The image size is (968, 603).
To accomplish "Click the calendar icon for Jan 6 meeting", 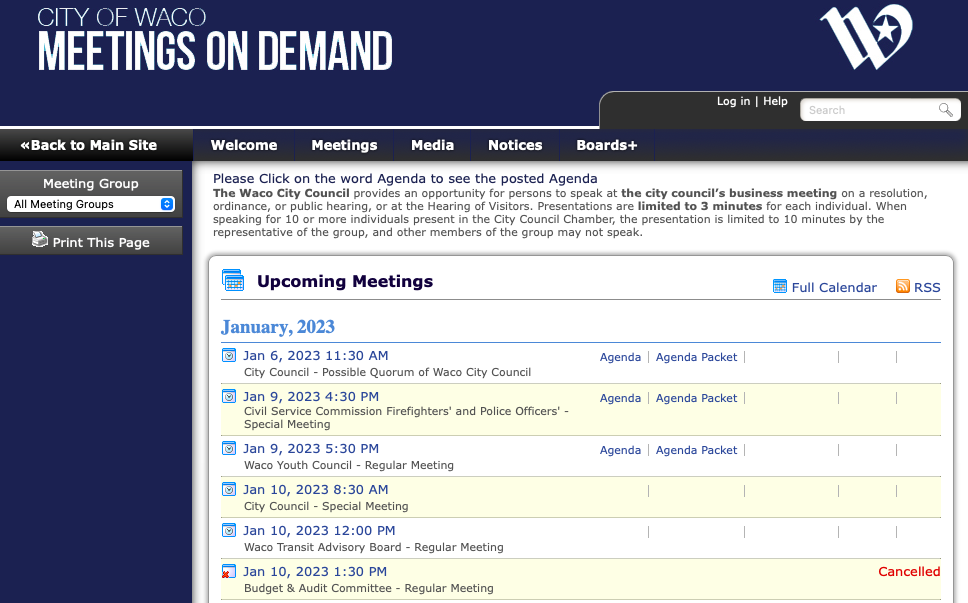I will 229,356.
